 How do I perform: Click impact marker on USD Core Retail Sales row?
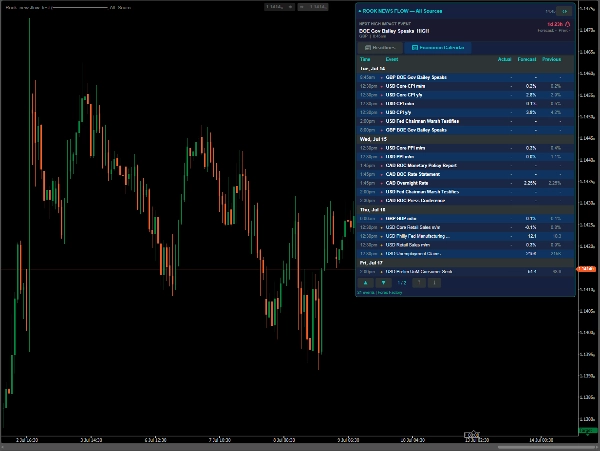tap(382, 228)
